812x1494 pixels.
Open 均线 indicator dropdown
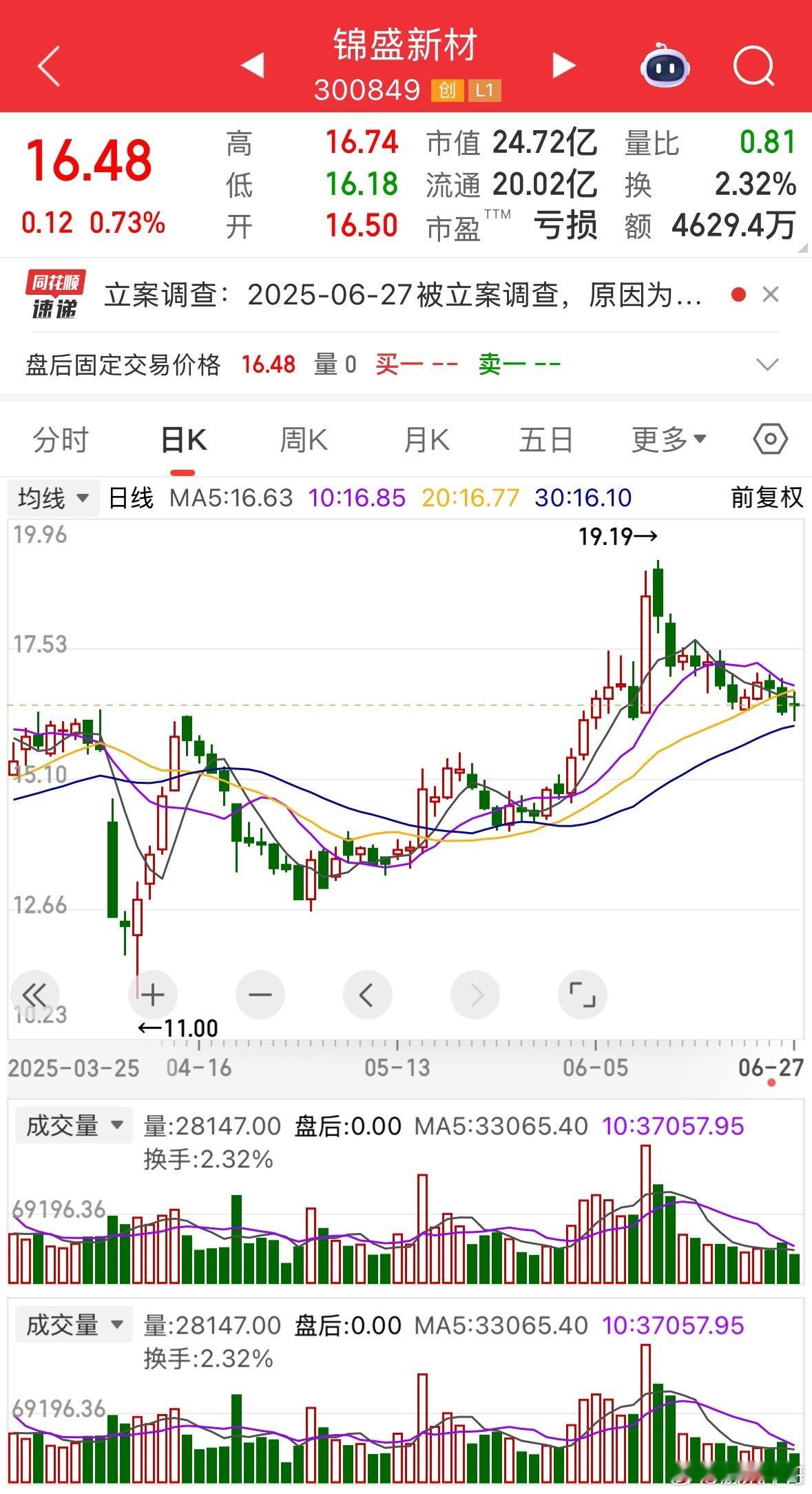(54, 497)
